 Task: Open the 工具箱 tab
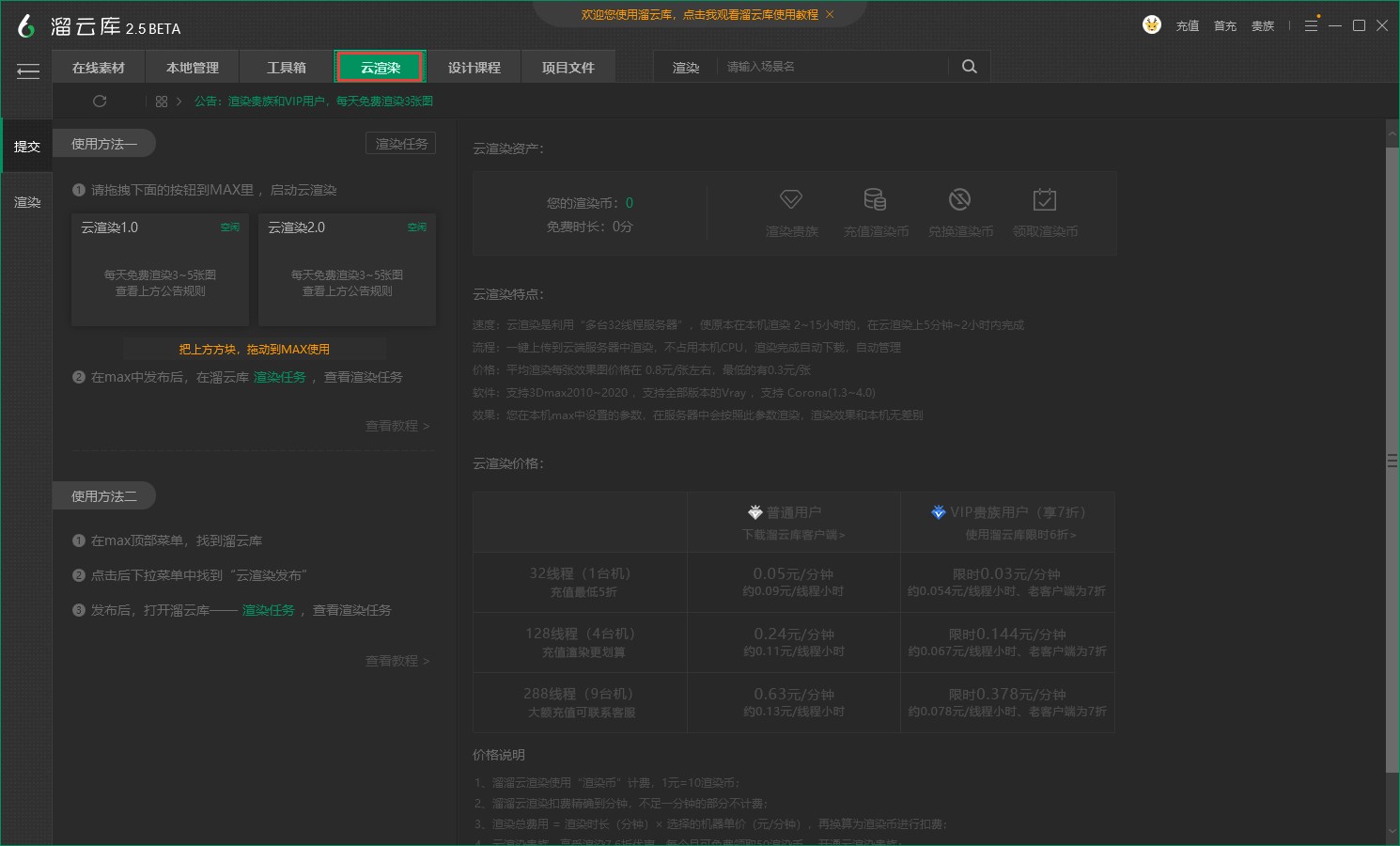pyautogui.click(x=287, y=68)
